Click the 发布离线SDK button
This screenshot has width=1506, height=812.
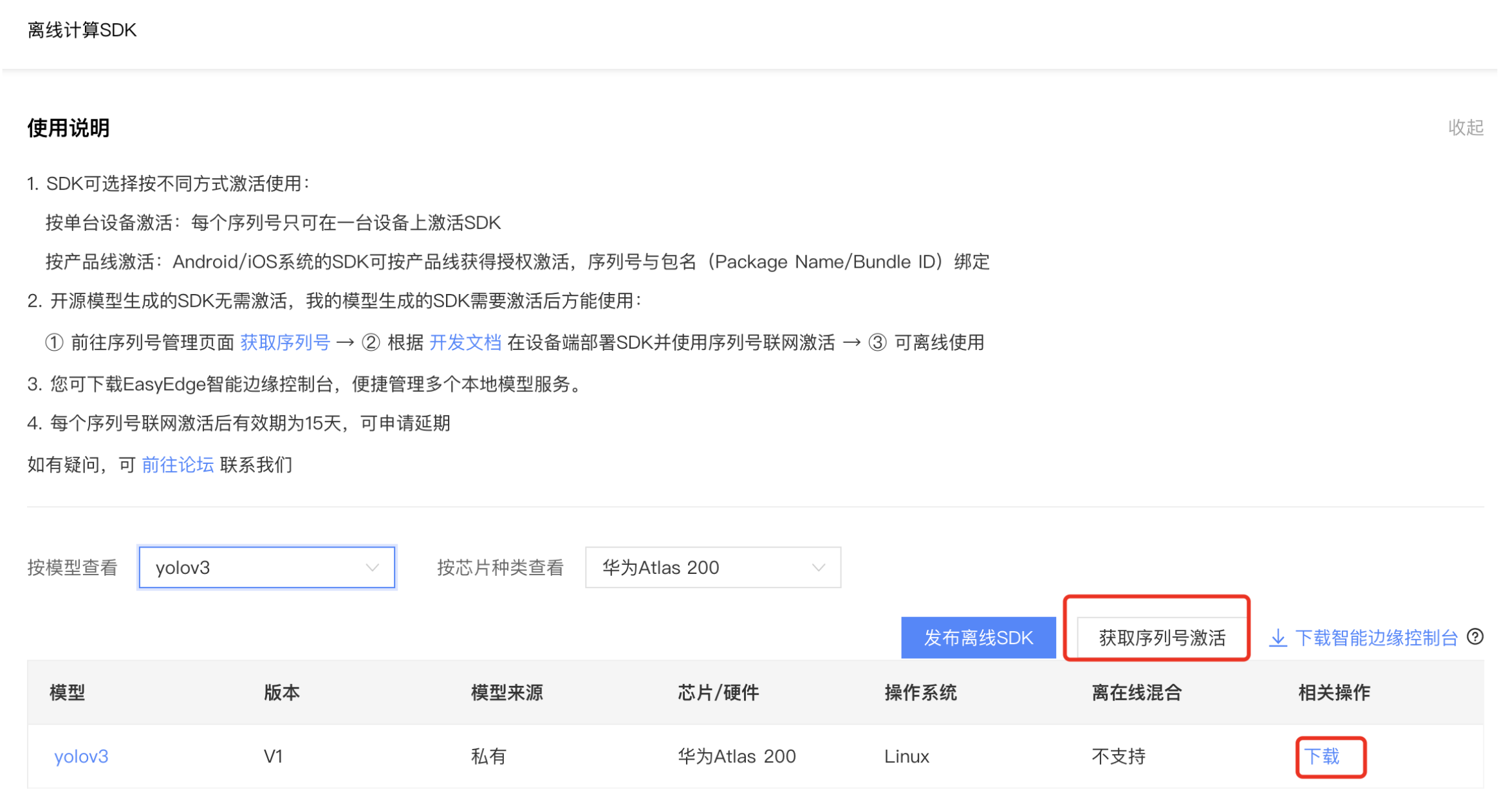[978, 638]
